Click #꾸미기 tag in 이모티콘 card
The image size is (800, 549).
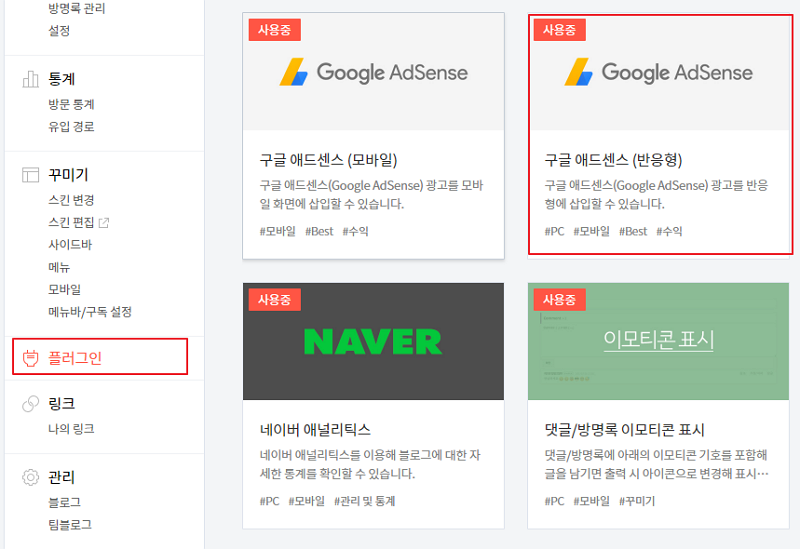(637, 501)
